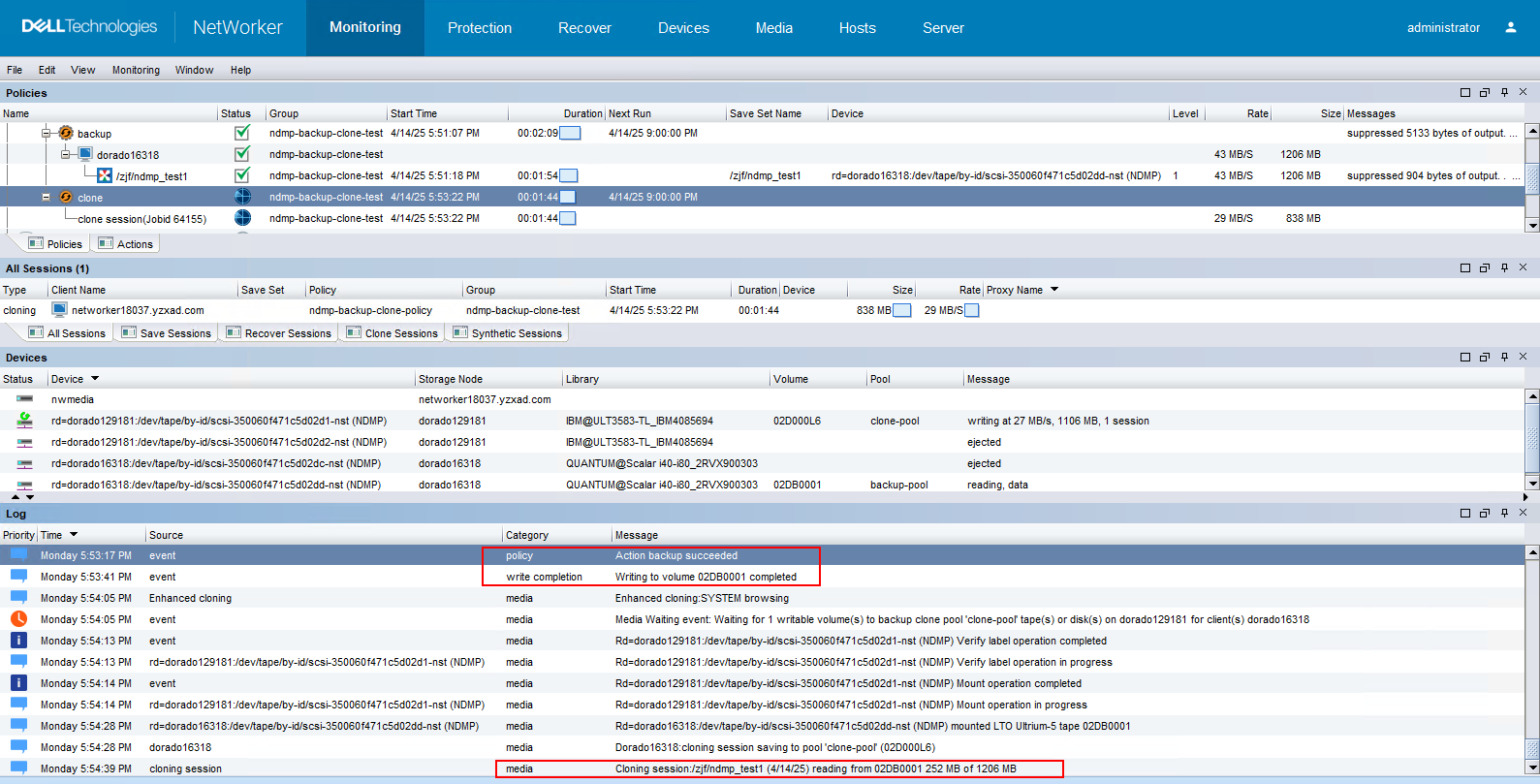Open the Log Time column sort dropdown

(74, 535)
